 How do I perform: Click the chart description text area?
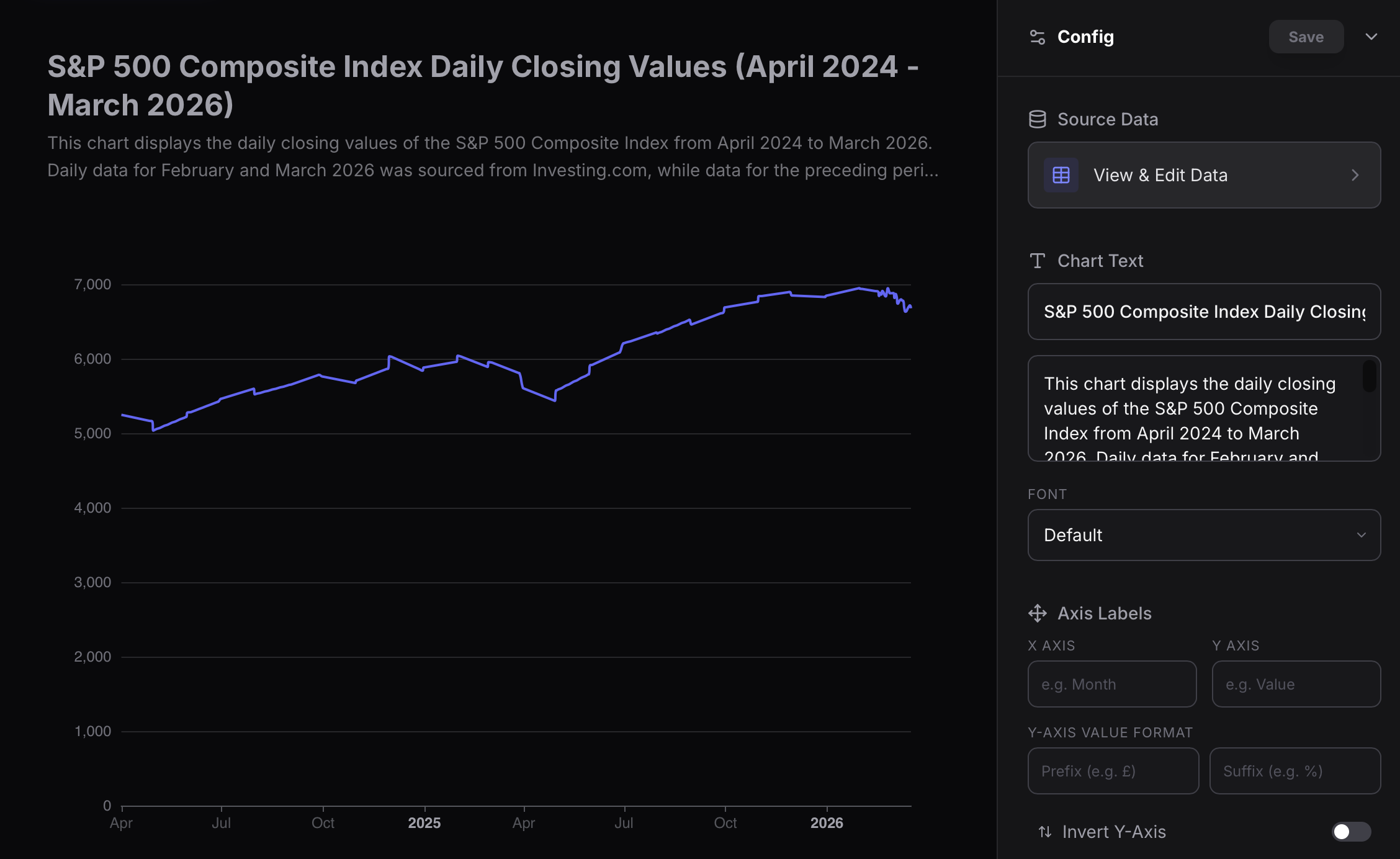1191,408
